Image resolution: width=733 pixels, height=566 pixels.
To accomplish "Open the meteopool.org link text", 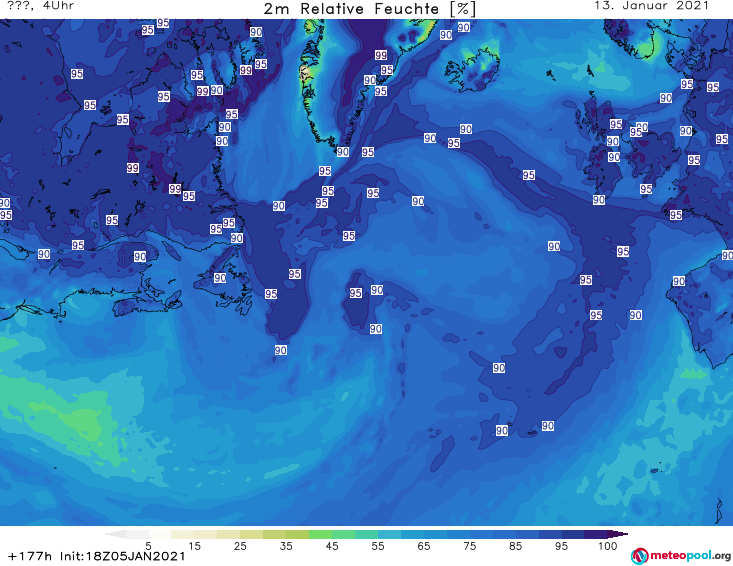I will pos(690,556).
